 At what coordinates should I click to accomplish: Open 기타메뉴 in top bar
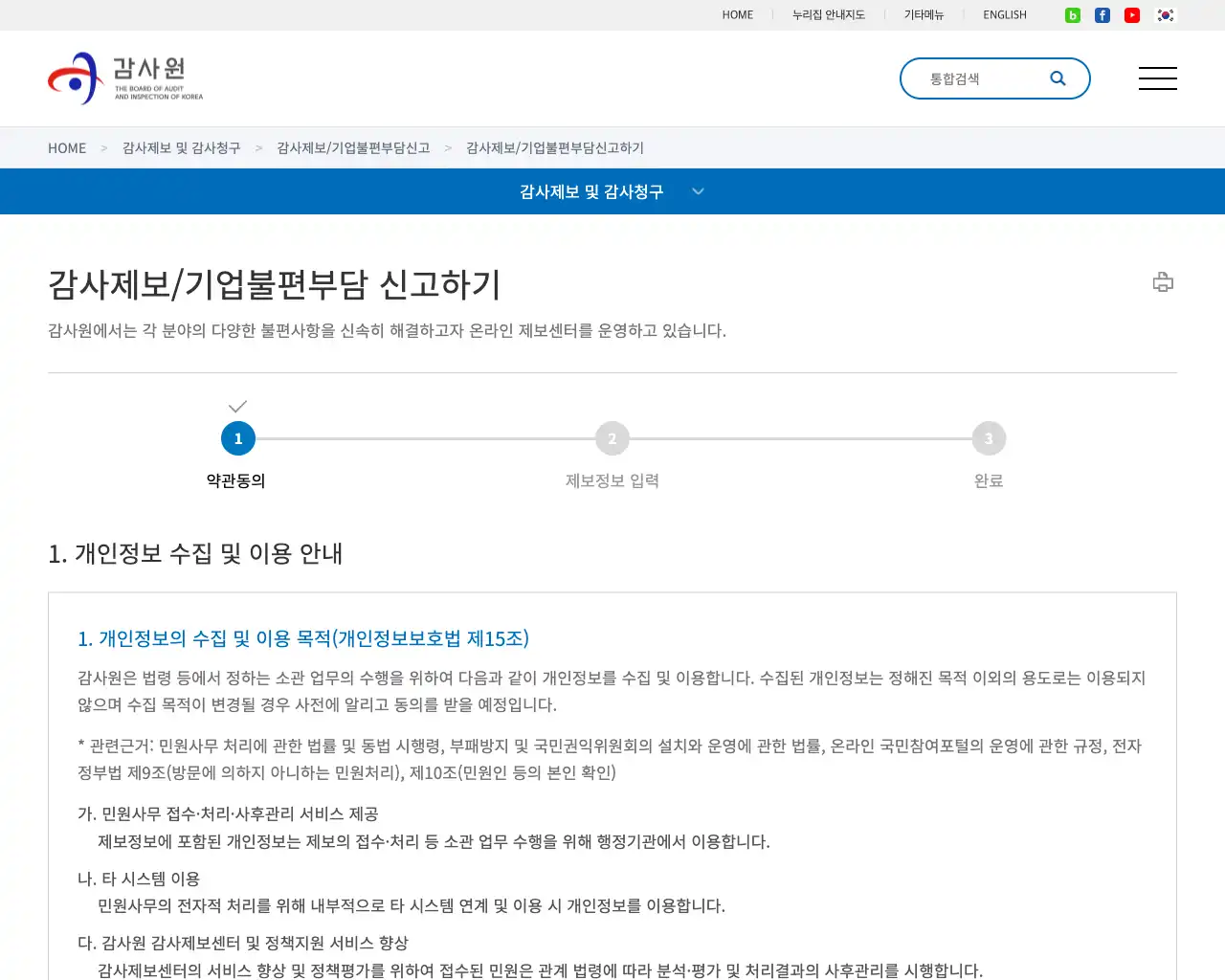924,15
